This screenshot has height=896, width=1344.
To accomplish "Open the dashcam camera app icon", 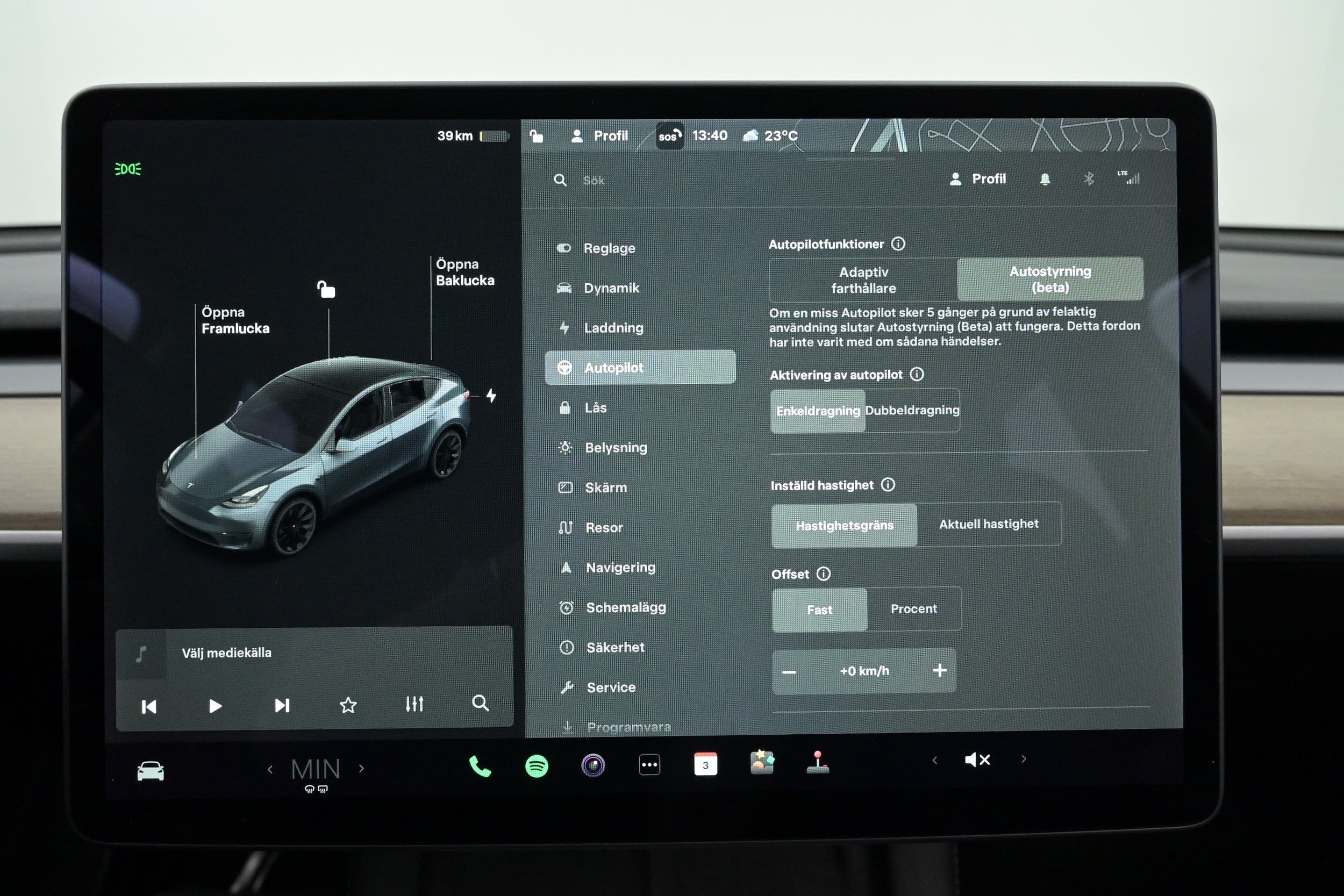I will [x=592, y=765].
